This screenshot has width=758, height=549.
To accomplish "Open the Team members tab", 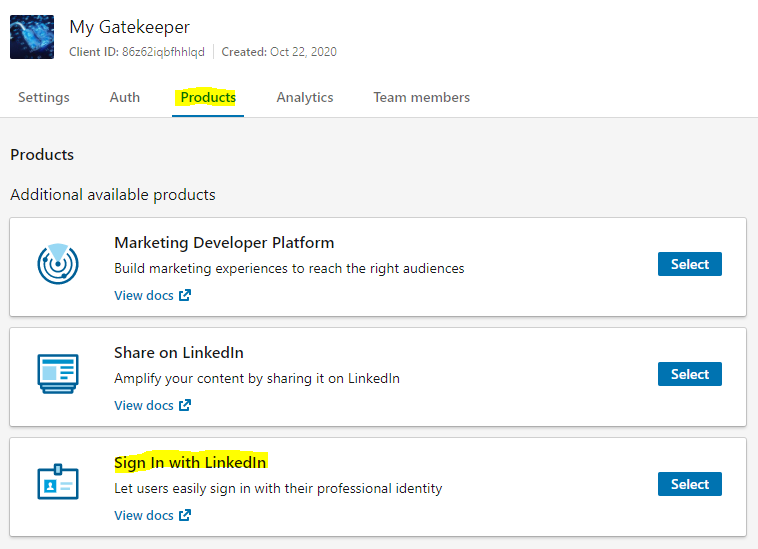I will click(421, 98).
